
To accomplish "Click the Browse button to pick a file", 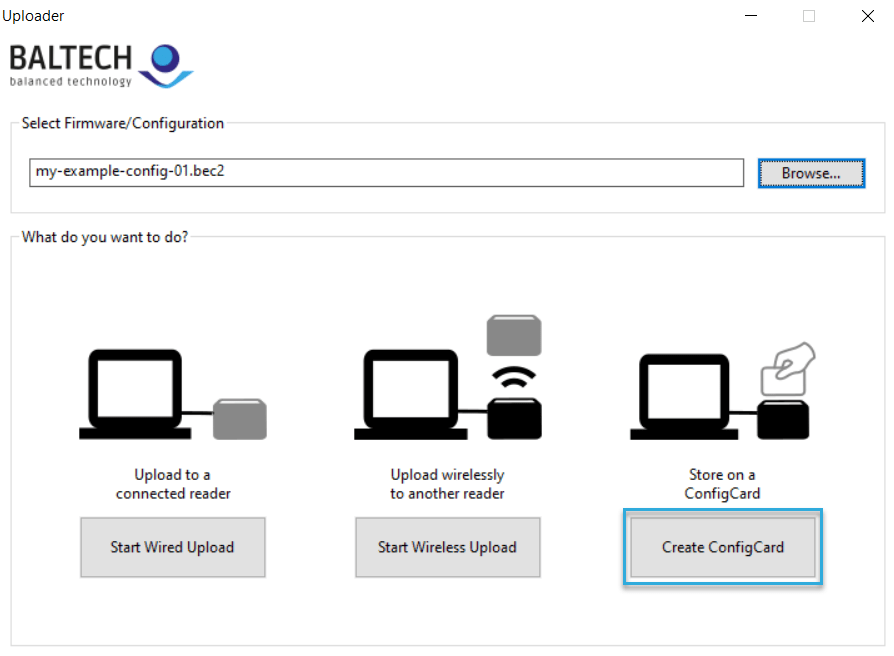I will point(811,172).
